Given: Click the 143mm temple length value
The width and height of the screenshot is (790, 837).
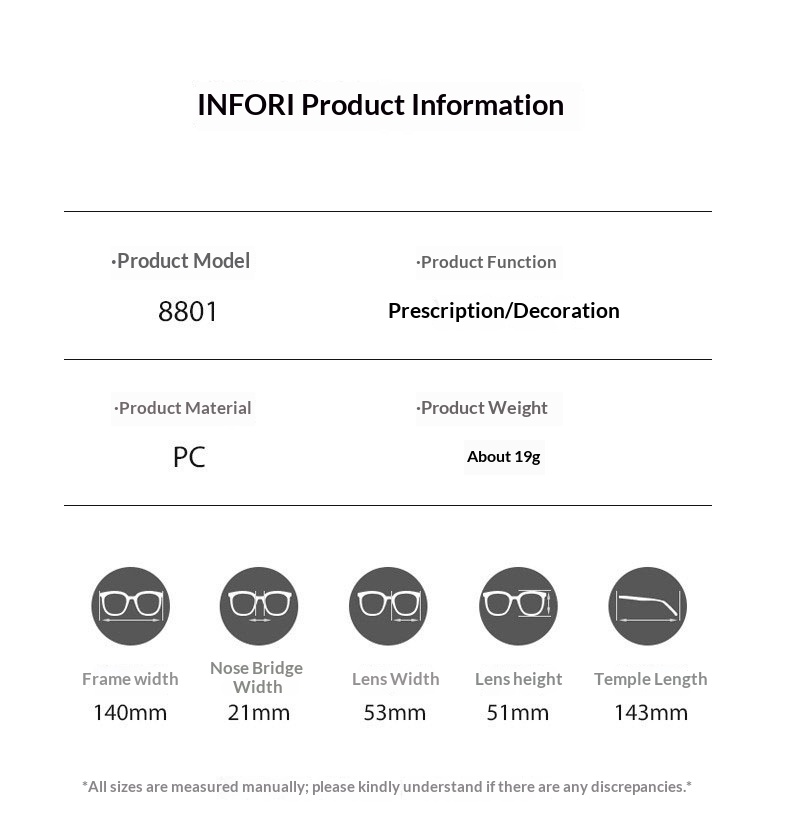Looking at the screenshot, I should point(651,713).
